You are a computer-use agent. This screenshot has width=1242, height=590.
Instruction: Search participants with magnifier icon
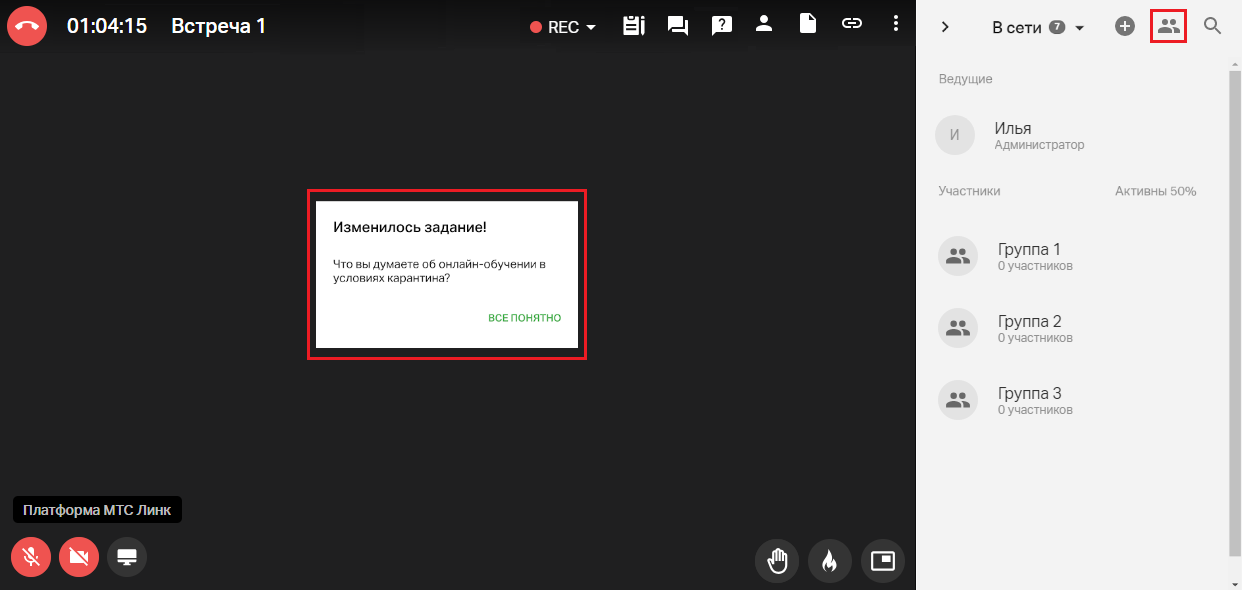pyautogui.click(x=1213, y=26)
